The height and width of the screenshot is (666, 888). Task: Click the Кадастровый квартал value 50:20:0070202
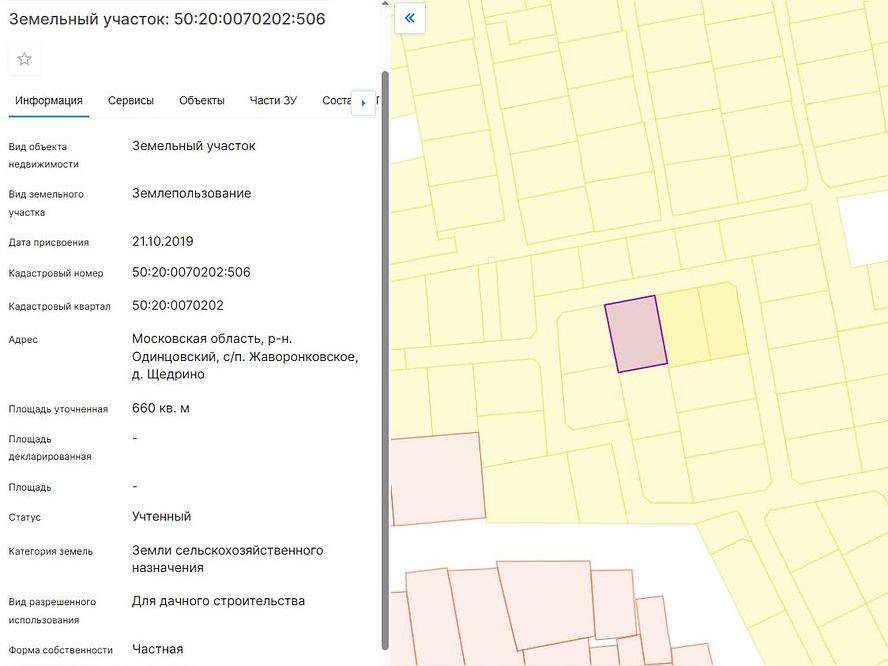click(177, 305)
